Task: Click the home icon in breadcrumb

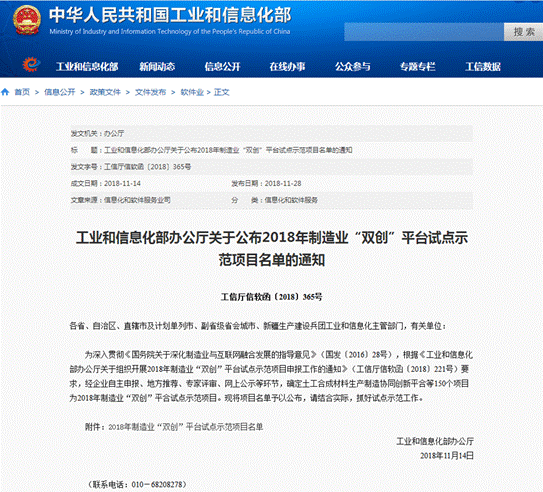Action: 5,92
